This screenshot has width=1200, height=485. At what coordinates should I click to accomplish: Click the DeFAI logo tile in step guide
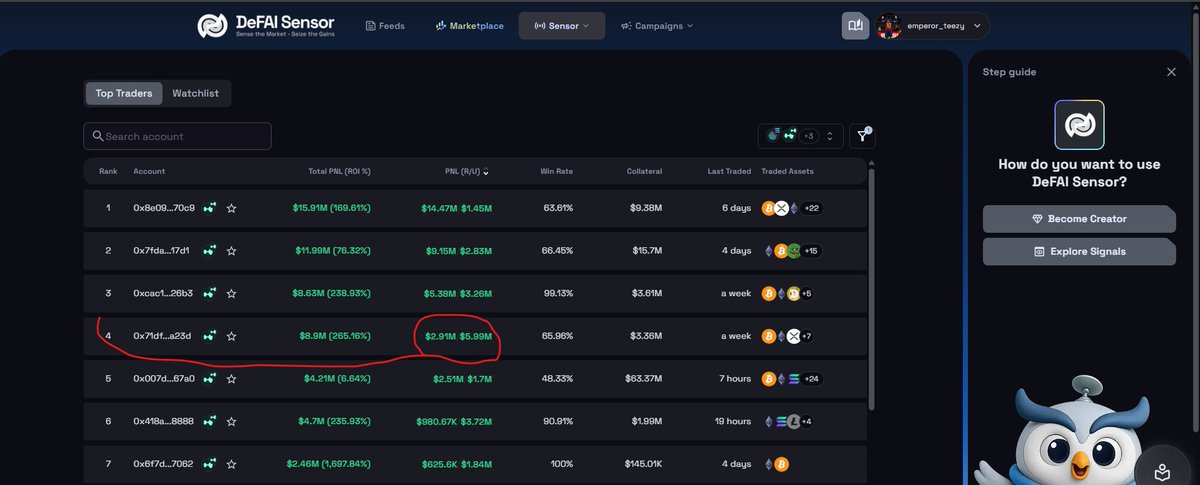(x=1079, y=124)
